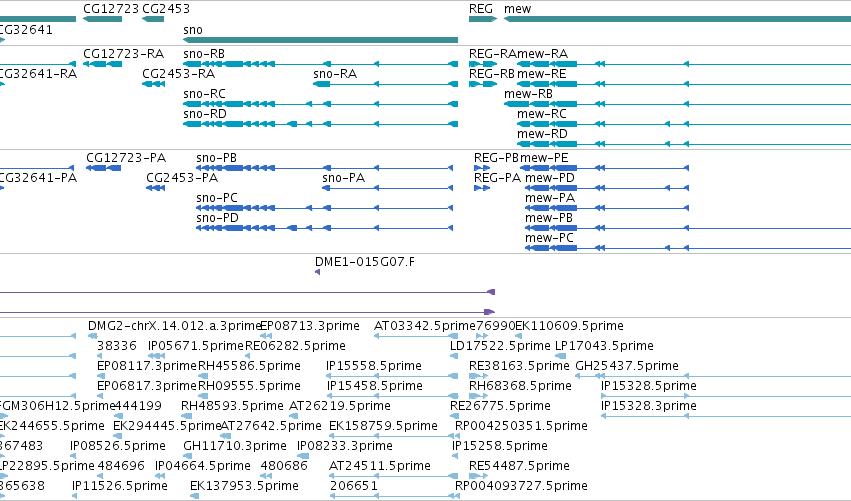The height and width of the screenshot is (501, 851).
Task: Click the GH11710.3prime EST label
Action: [x=235, y=447]
